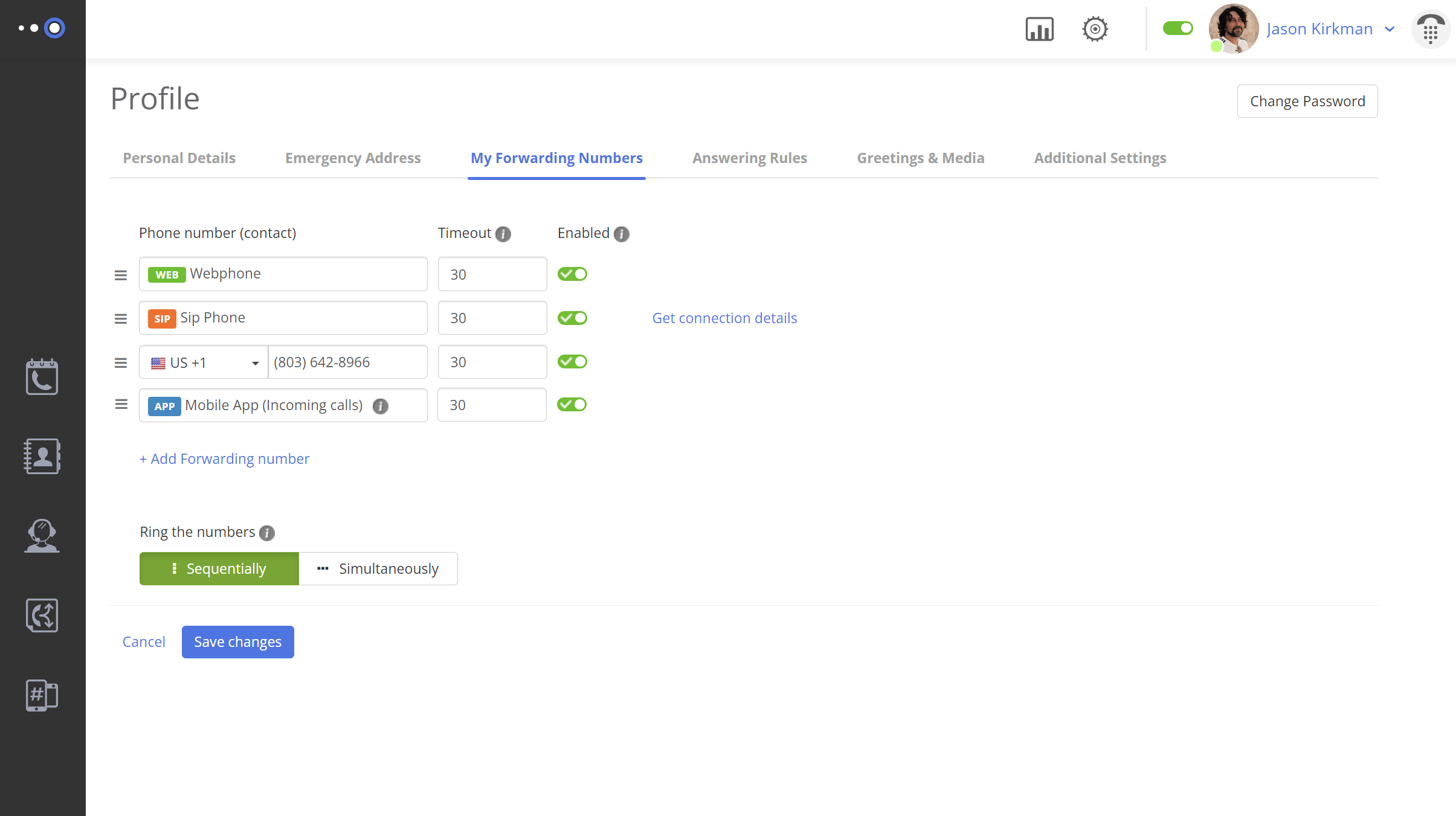Image resolution: width=1456 pixels, height=816 pixels.
Task: Expand Jason Kirkman user menu chevron
Action: coord(1390,29)
